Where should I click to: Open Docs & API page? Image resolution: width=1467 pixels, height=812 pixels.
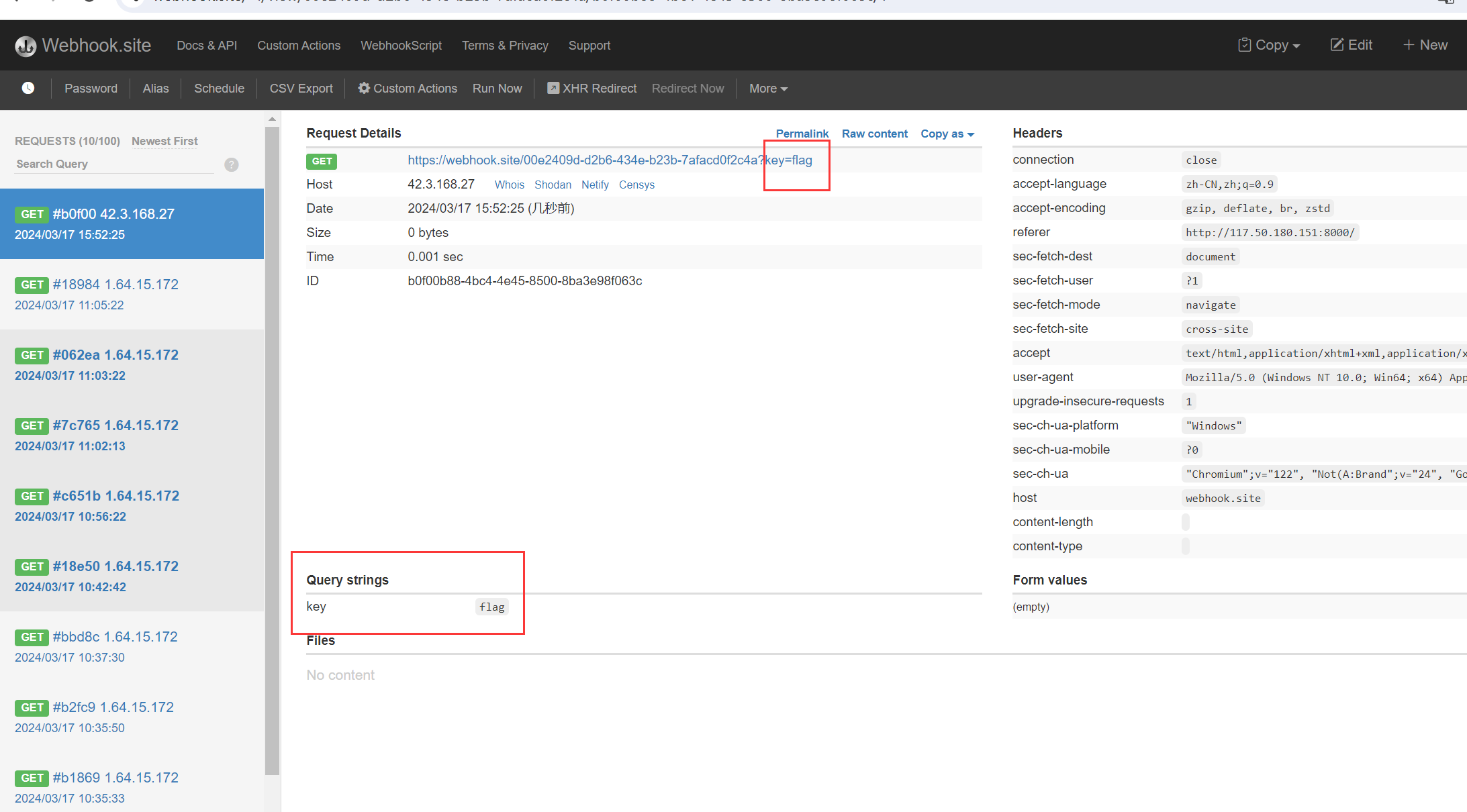tap(207, 46)
